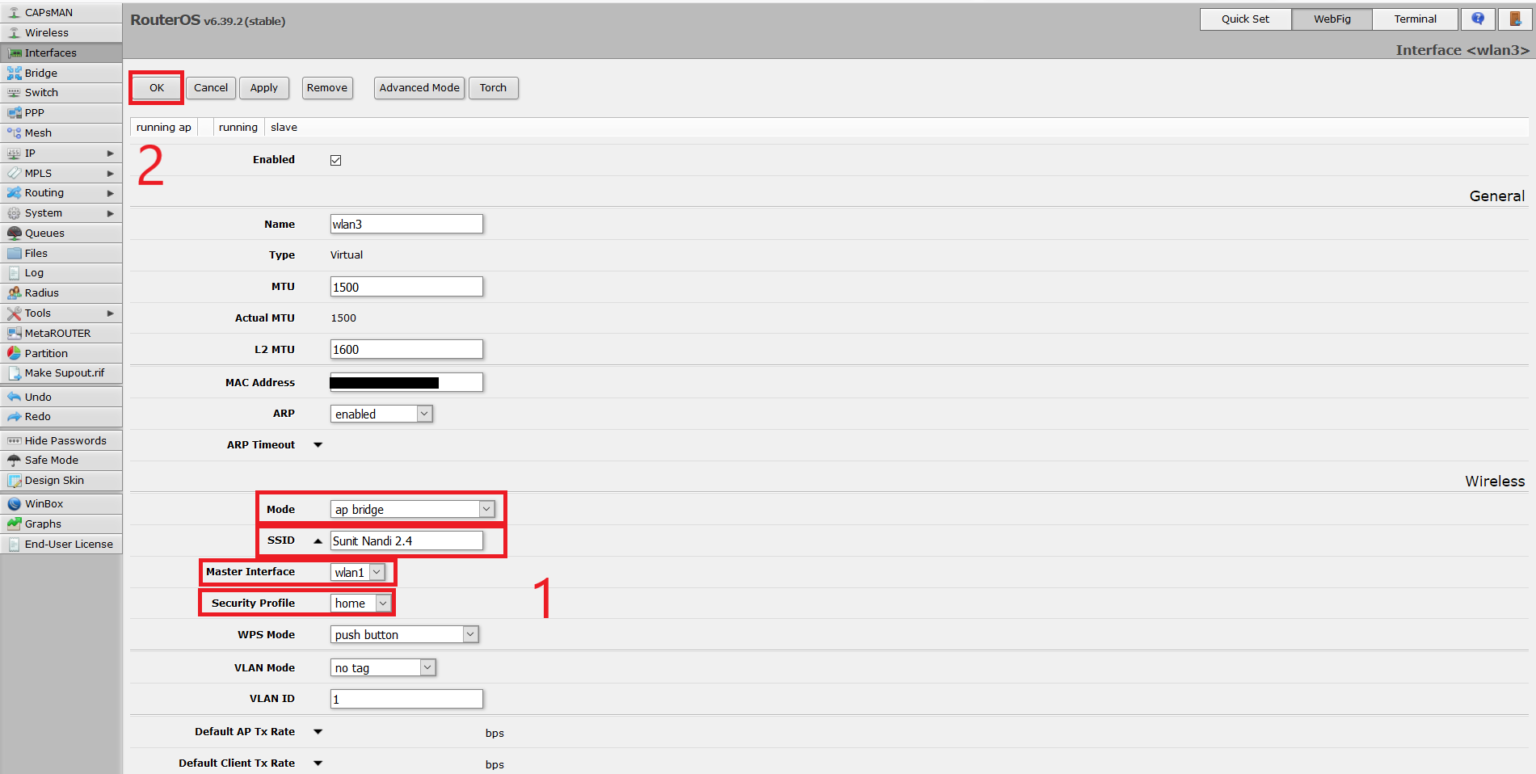Apply the interface changes
Screen dimensions: 1536x774
[263, 87]
